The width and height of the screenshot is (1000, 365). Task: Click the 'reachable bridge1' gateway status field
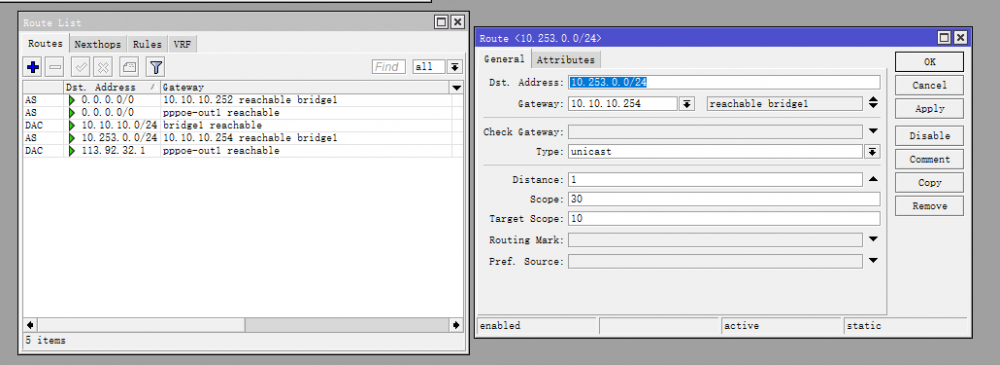point(784,103)
